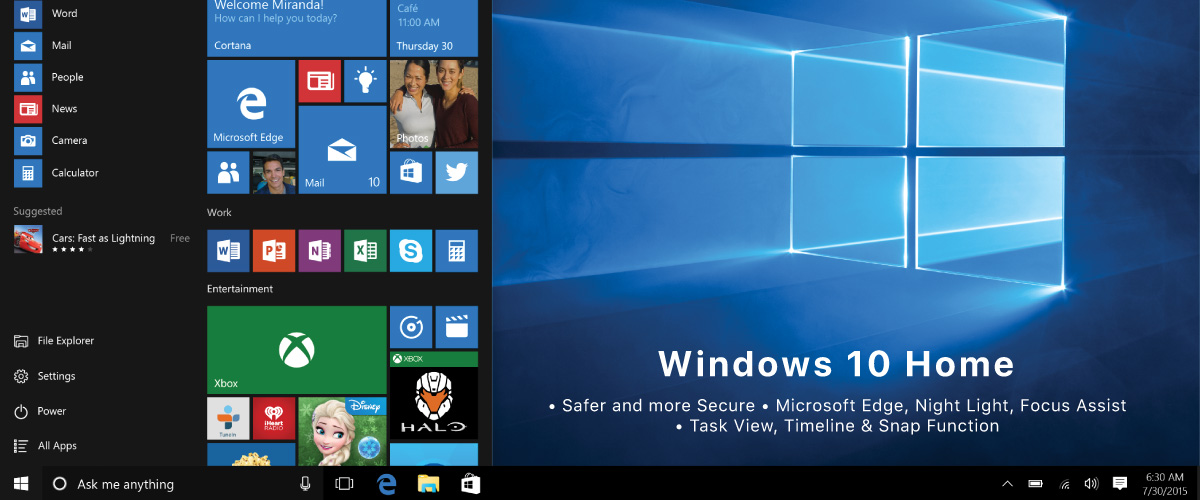Launch the Excel tile
Screen dimensions: 1200x500
[365, 251]
